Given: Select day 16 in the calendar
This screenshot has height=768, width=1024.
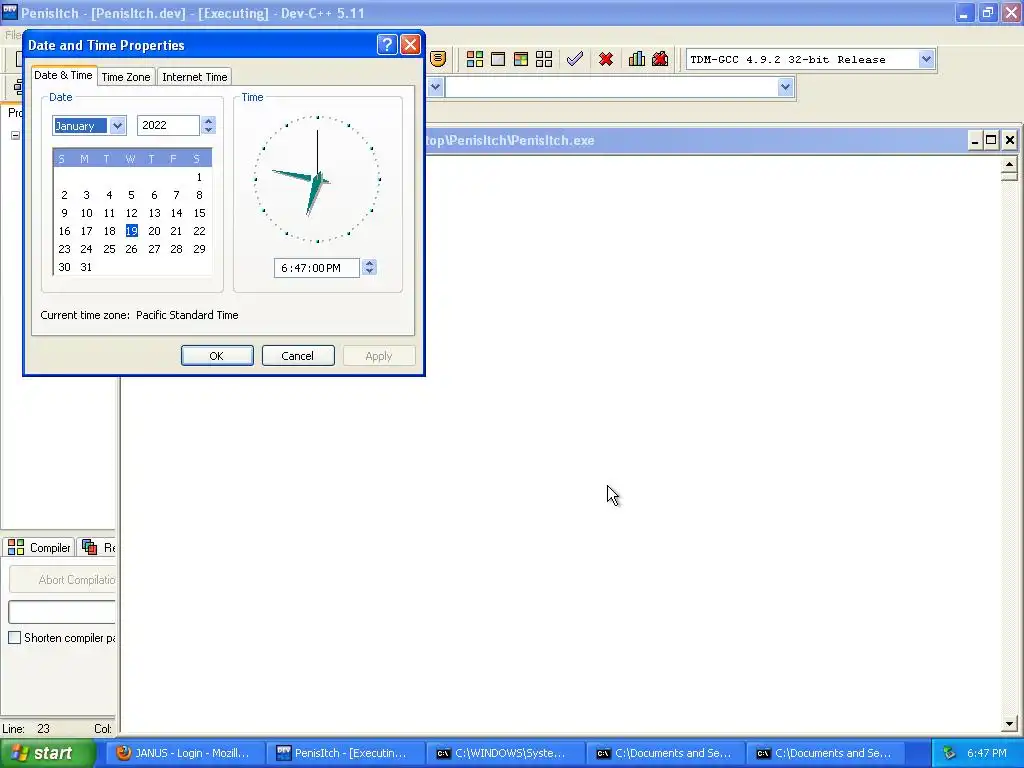Looking at the screenshot, I should coord(64,231).
